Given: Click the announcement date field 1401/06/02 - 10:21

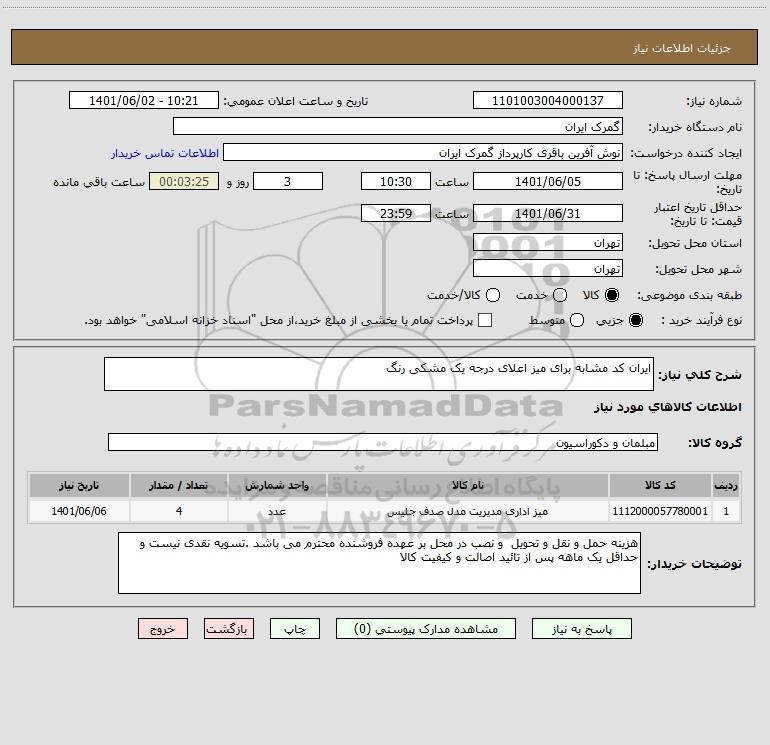Looking at the screenshot, I should pos(144,101).
